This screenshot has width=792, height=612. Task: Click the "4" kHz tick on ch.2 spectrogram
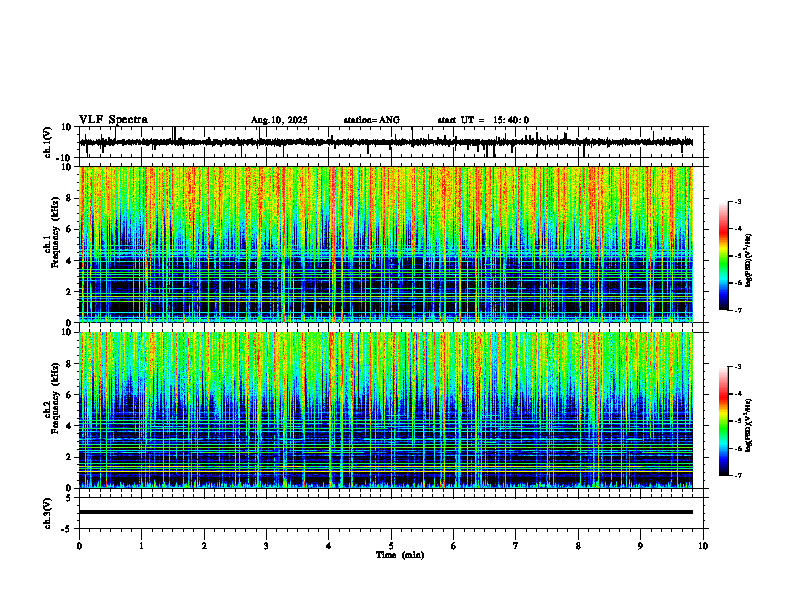coord(69,426)
